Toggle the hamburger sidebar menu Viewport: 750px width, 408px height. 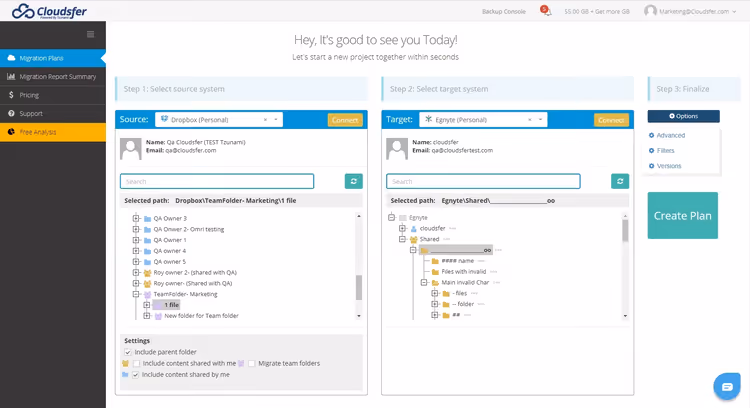[90, 34]
